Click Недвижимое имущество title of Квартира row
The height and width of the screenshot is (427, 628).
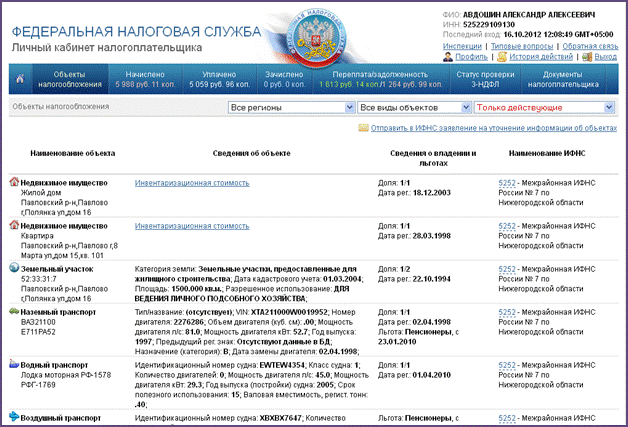(64, 226)
